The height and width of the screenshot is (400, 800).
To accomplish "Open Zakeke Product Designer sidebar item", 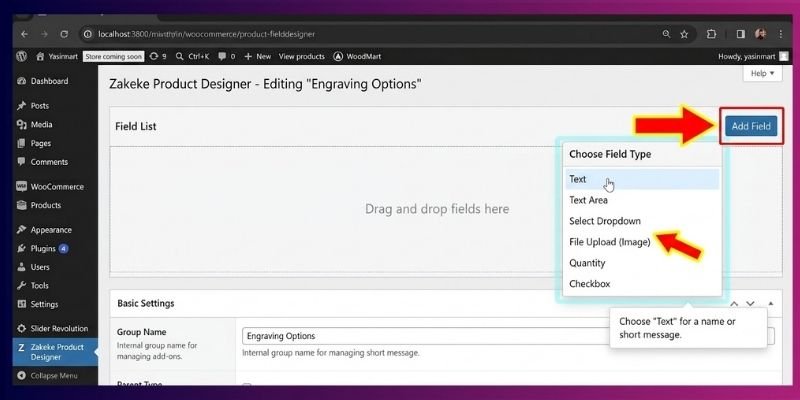I will 55,352.
